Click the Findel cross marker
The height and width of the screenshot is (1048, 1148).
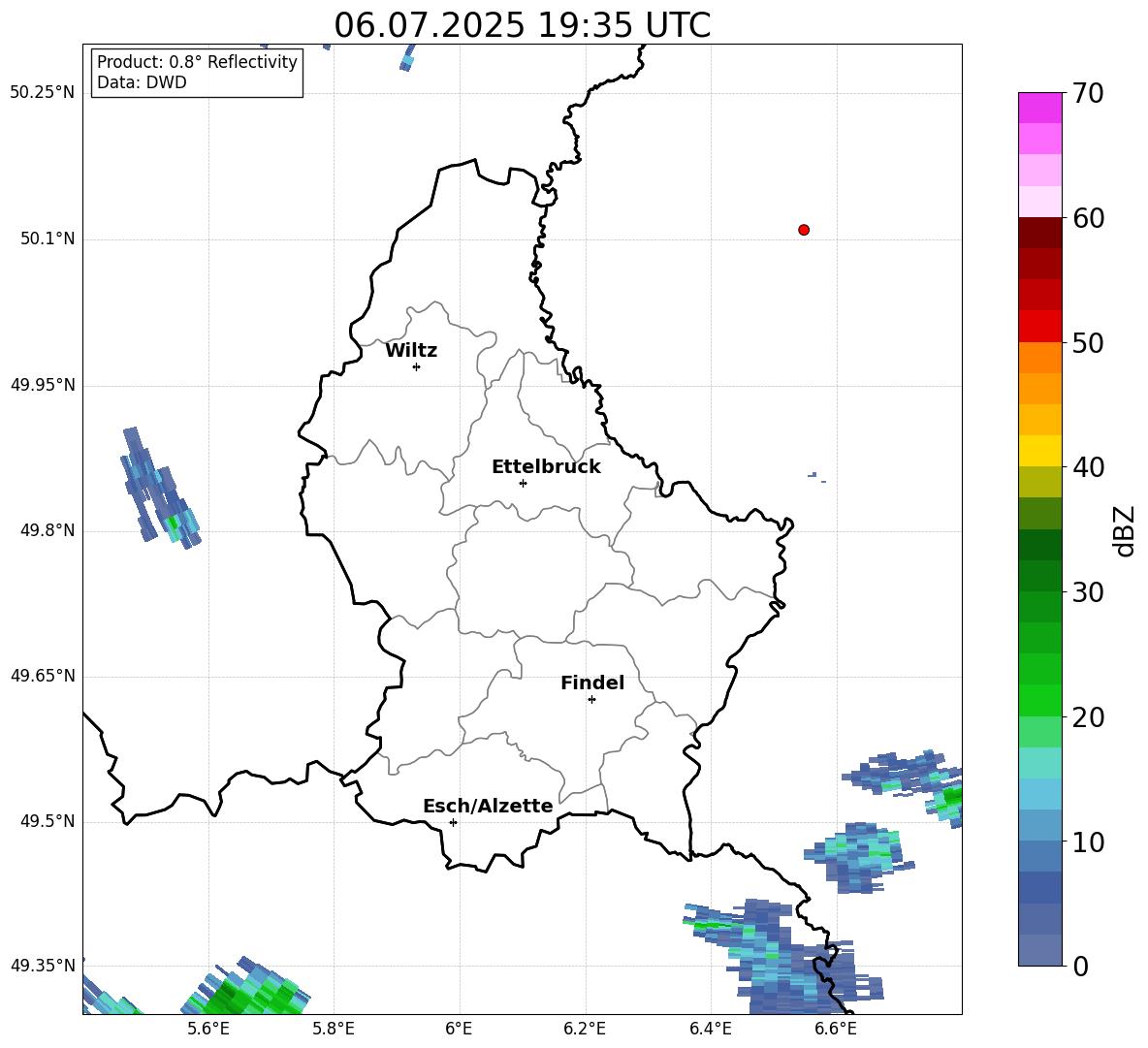(x=591, y=700)
